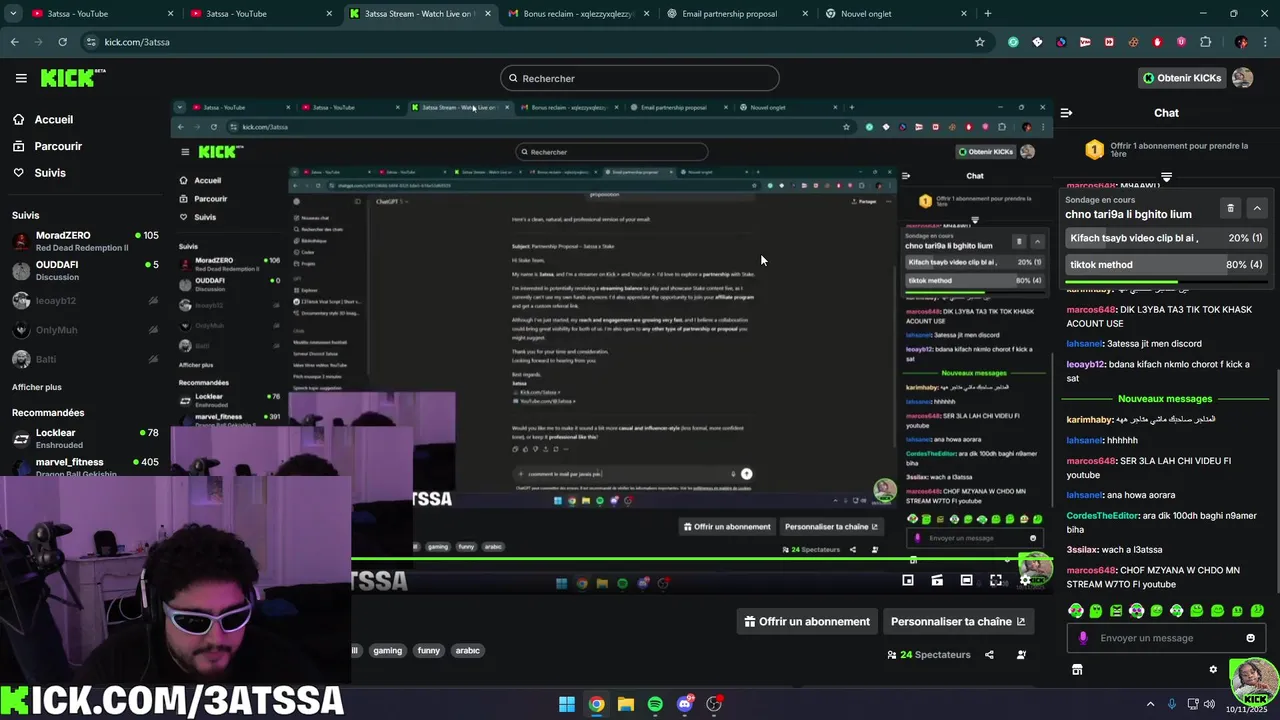Go to Accueil in the sidebar
1280x720 pixels.
point(42,119)
